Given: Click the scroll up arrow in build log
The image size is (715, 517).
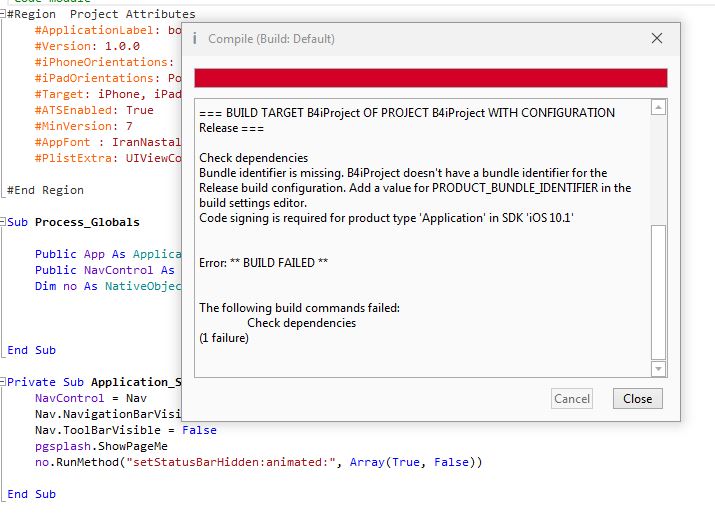Looking at the screenshot, I should [x=658, y=108].
